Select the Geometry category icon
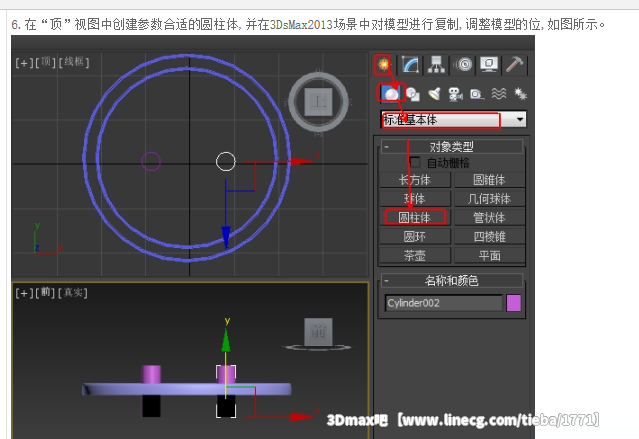The height and width of the screenshot is (439, 639). [x=391, y=94]
